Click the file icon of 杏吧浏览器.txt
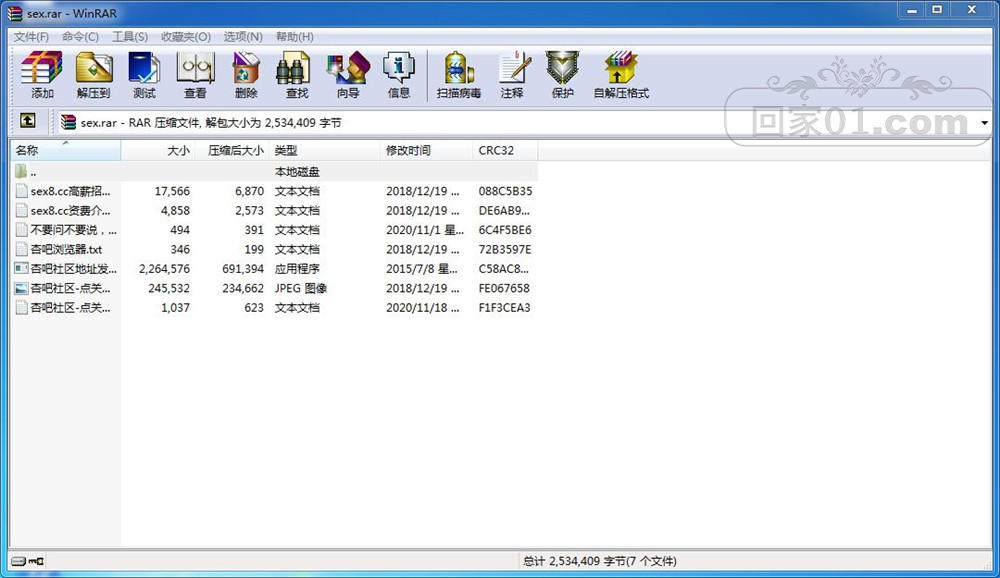Viewport: 1000px width, 578px height. pyautogui.click(x=22, y=249)
